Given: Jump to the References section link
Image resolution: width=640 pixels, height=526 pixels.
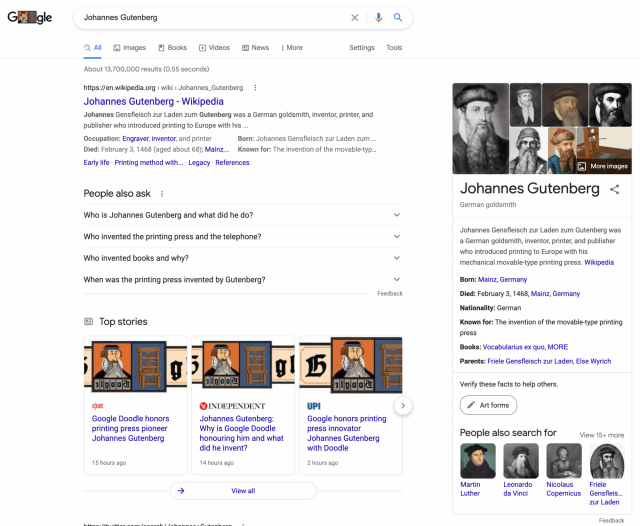Looking at the screenshot, I should [232, 162].
